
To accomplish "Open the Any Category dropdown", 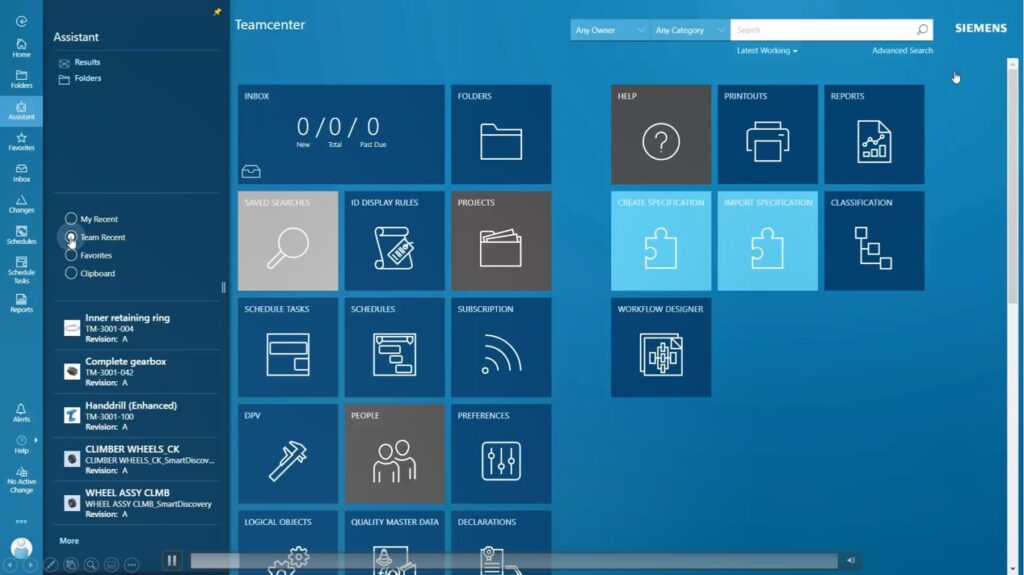I will [690, 30].
